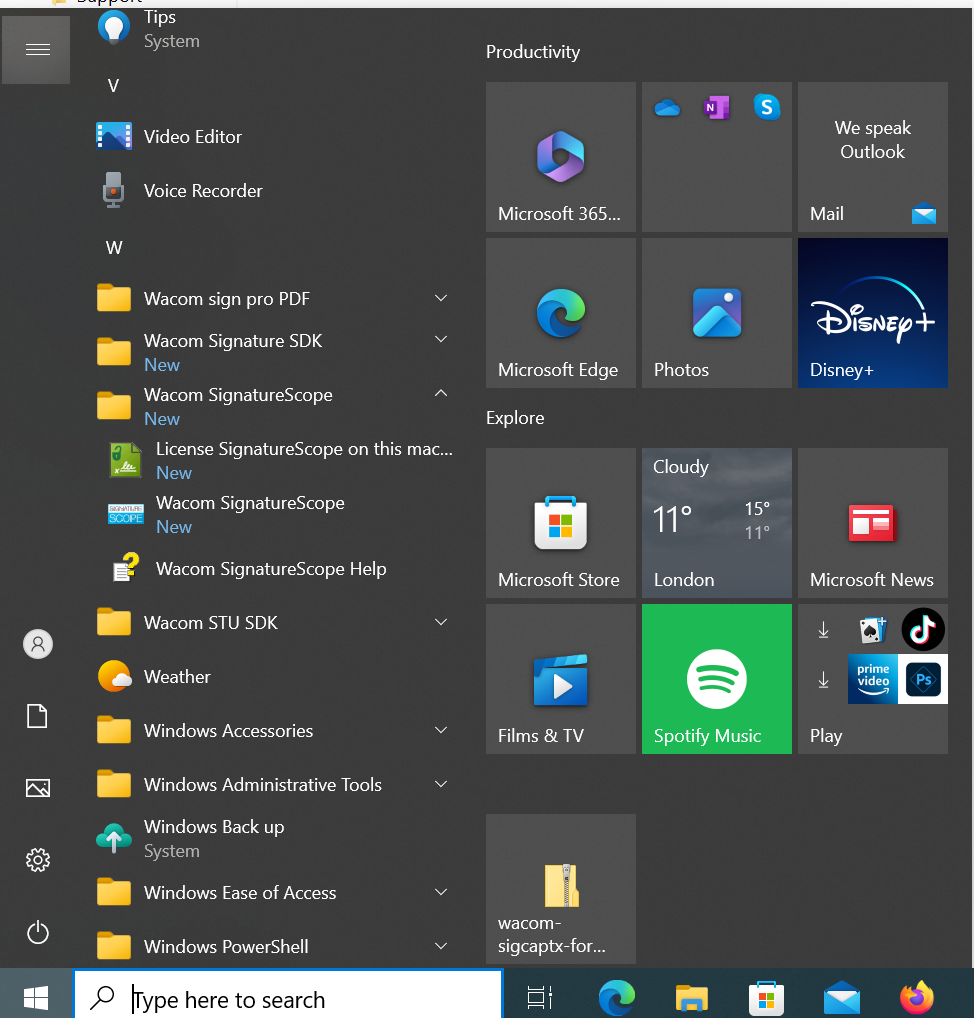Image resolution: width=974 pixels, height=1018 pixels.
Task: Open the wacom-sigcaptx zip file tile
Action: coord(560,889)
